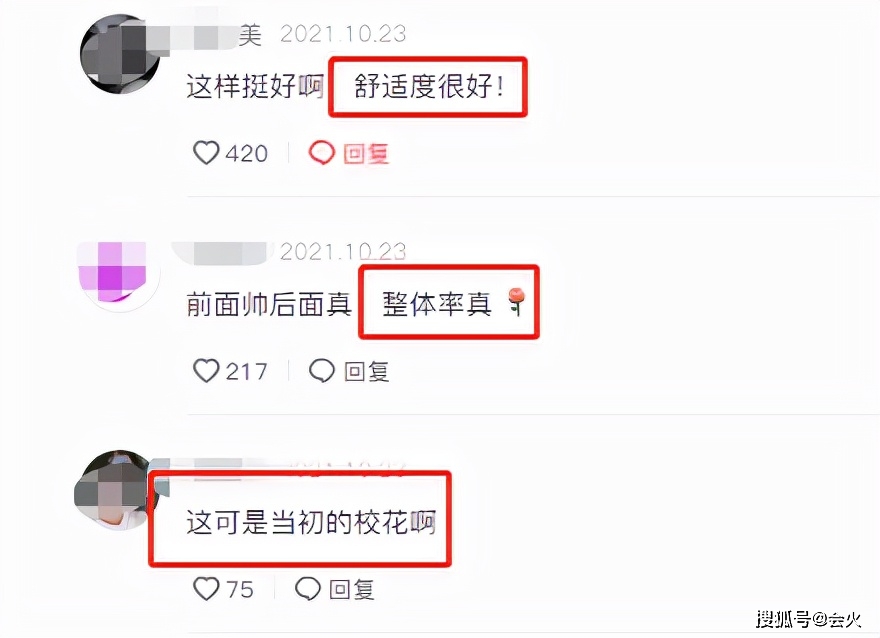The image size is (880, 638).
Task: Select the 这可是当初的校花啊 comment text
Action: 311,522
